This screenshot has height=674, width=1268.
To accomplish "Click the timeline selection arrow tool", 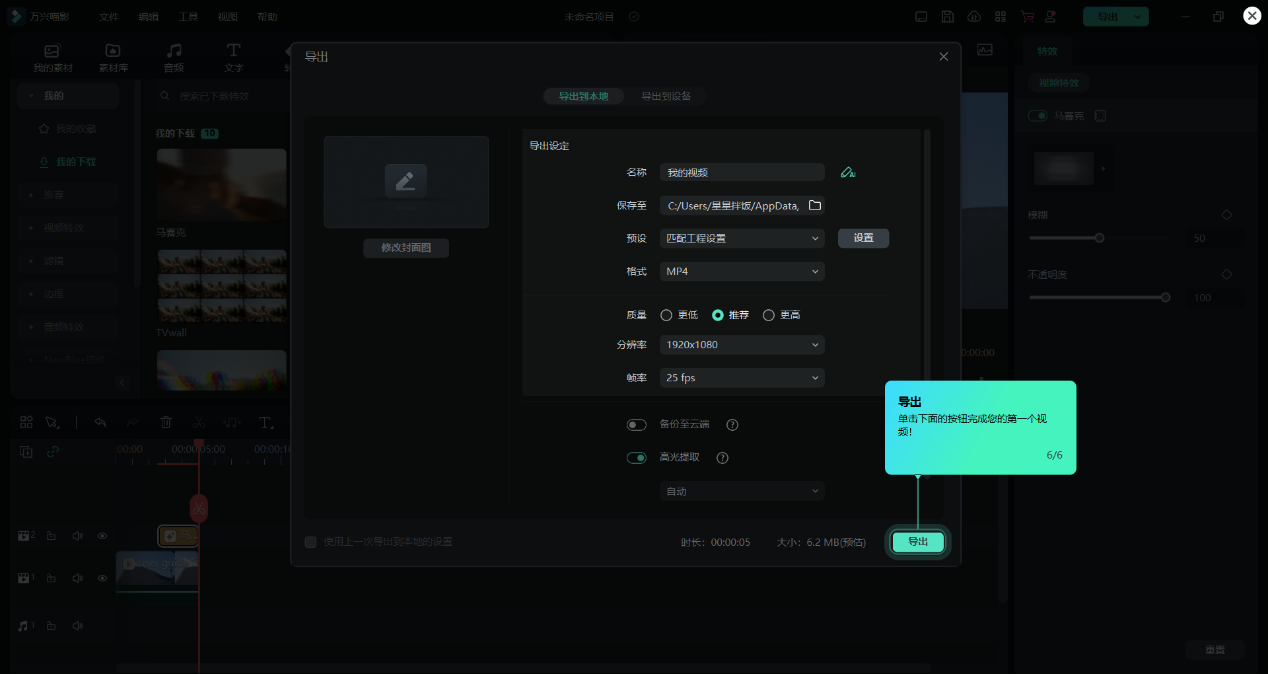I will coord(52,422).
